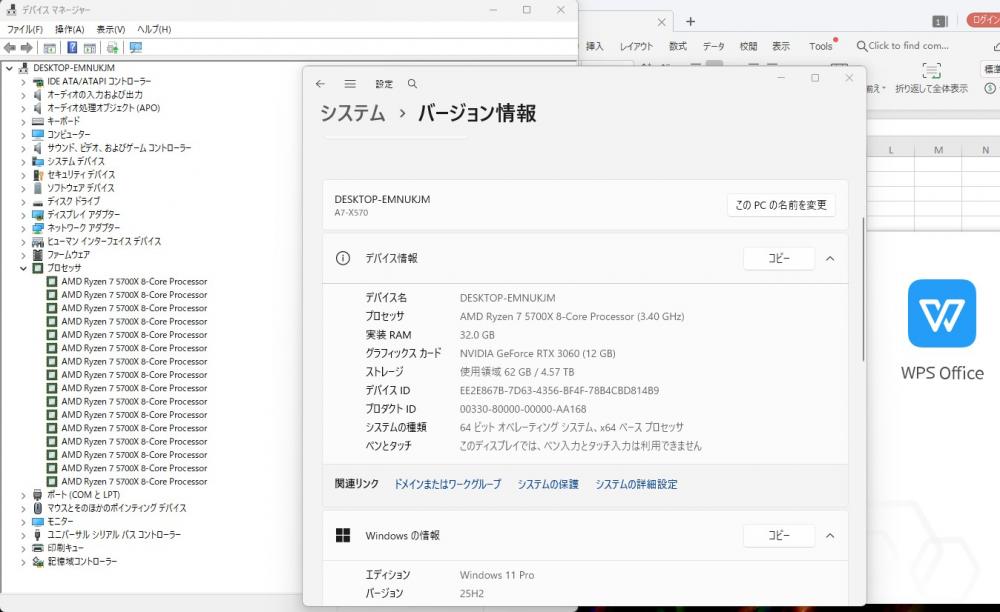Scan for hardware changes monitor icon
1000x612 pixels.
[x=136, y=48]
